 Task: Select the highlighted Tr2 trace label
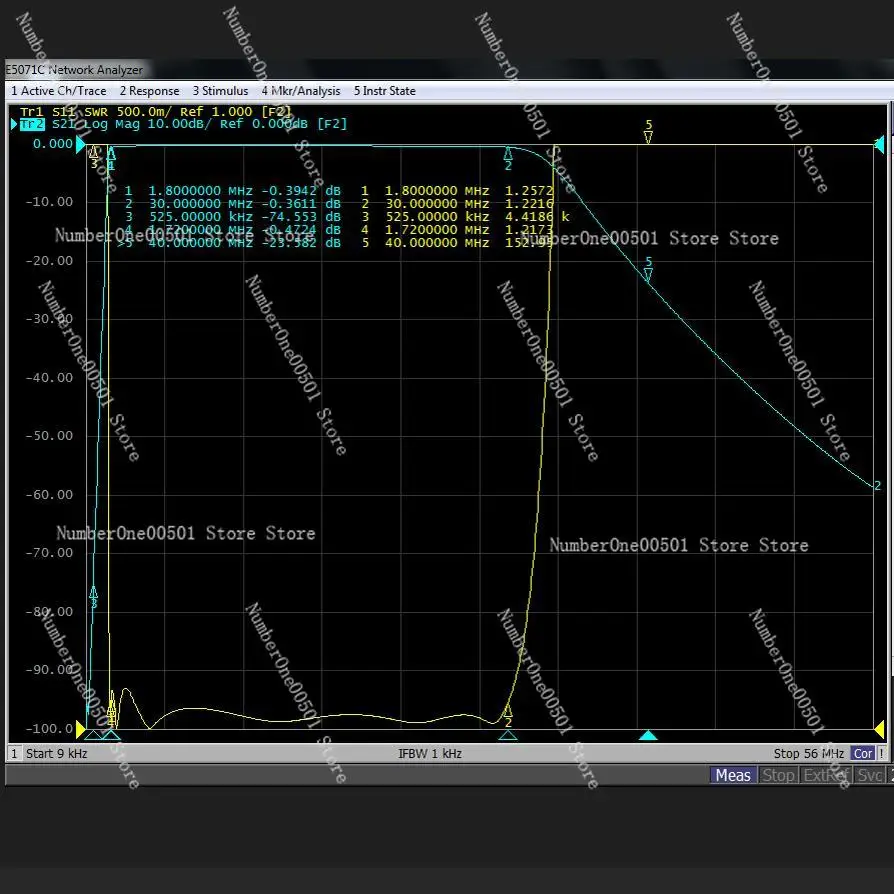tap(32, 124)
